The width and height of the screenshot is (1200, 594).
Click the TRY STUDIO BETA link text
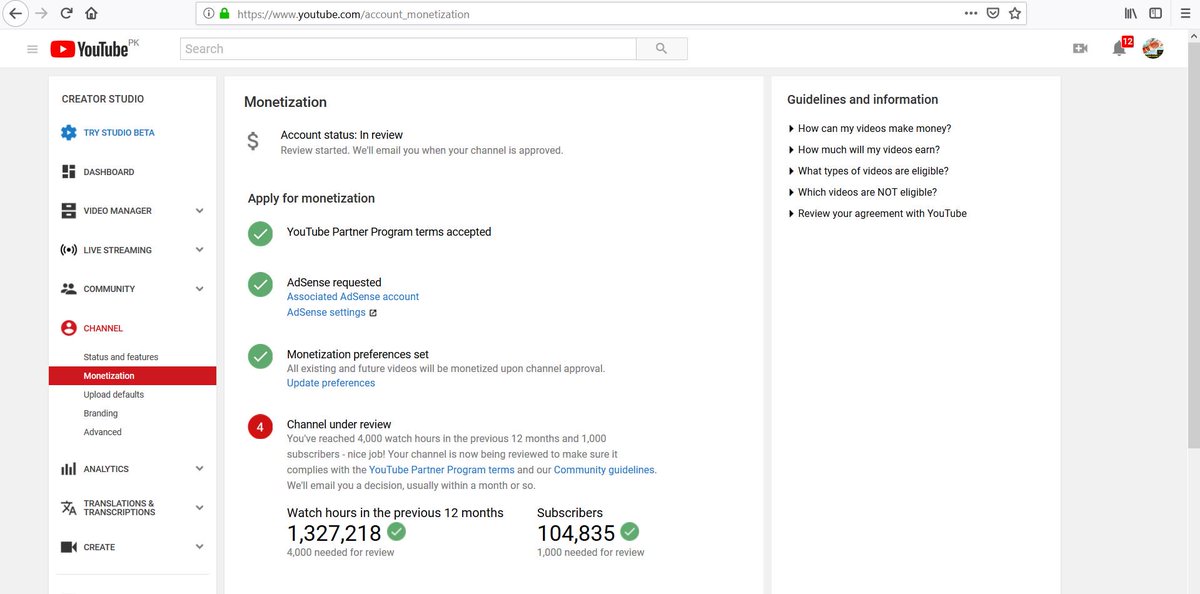pyautogui.click(x=119, y=132)
